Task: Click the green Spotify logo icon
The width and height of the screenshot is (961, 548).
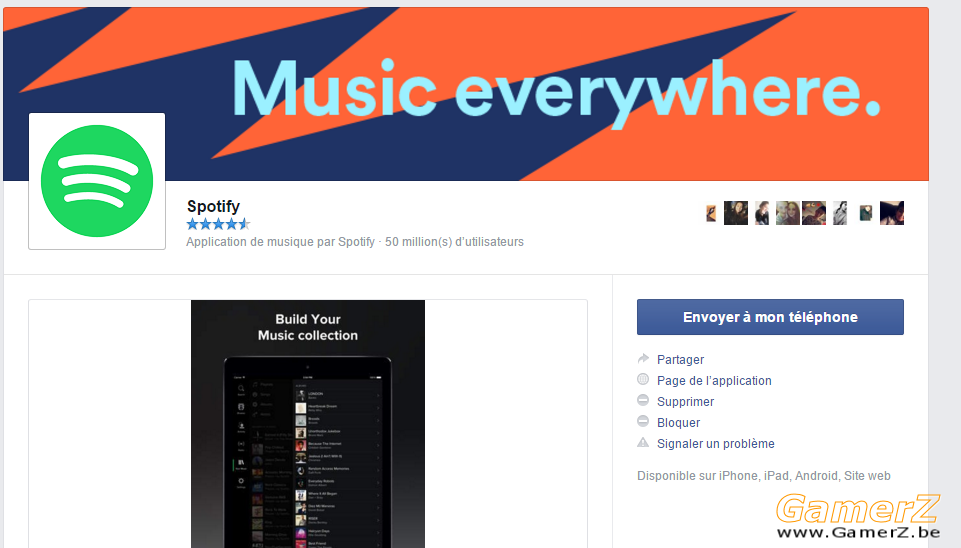Action: (97, 181)
